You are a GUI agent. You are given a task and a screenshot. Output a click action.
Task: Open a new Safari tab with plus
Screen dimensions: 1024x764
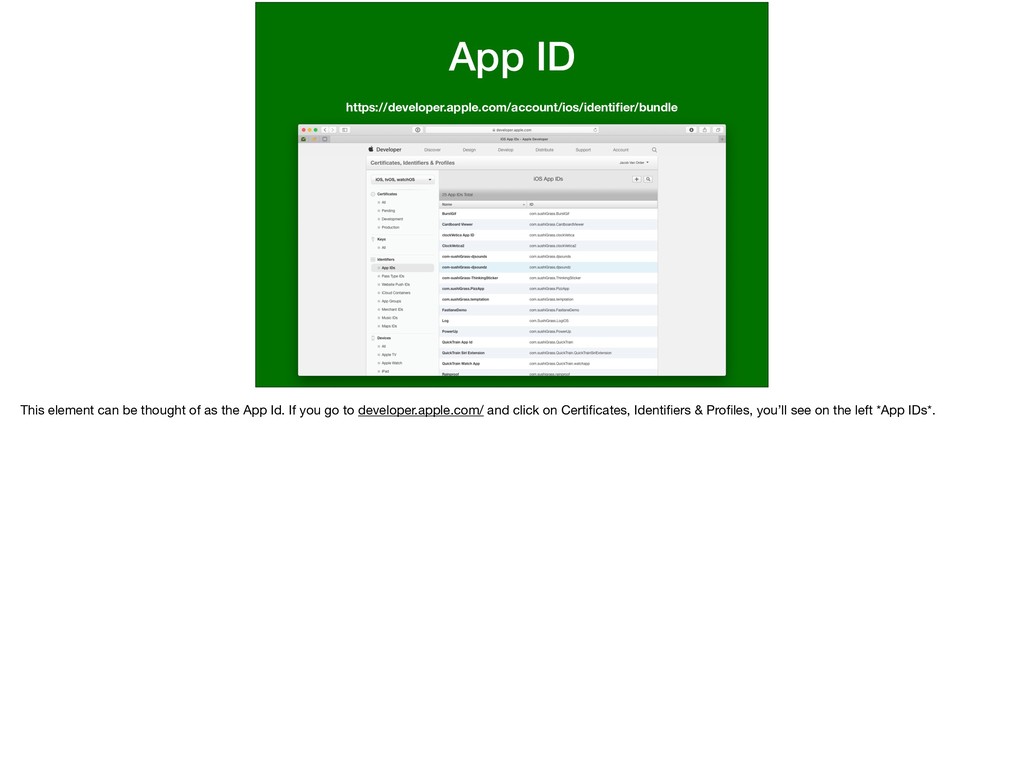pyautogui.click(x=722, y=139)
